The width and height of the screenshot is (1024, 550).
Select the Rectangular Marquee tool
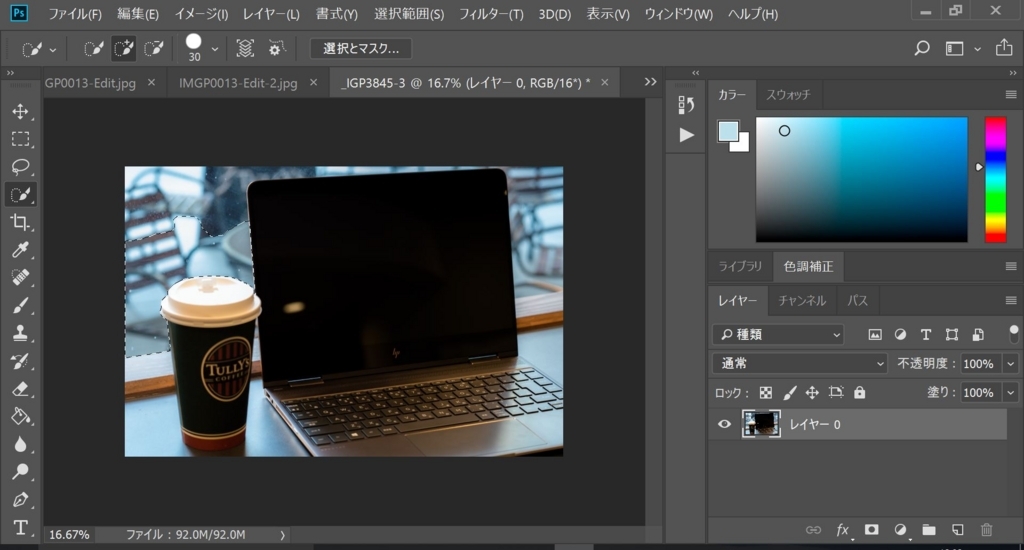pyautogui.click(x=20, y=139)
